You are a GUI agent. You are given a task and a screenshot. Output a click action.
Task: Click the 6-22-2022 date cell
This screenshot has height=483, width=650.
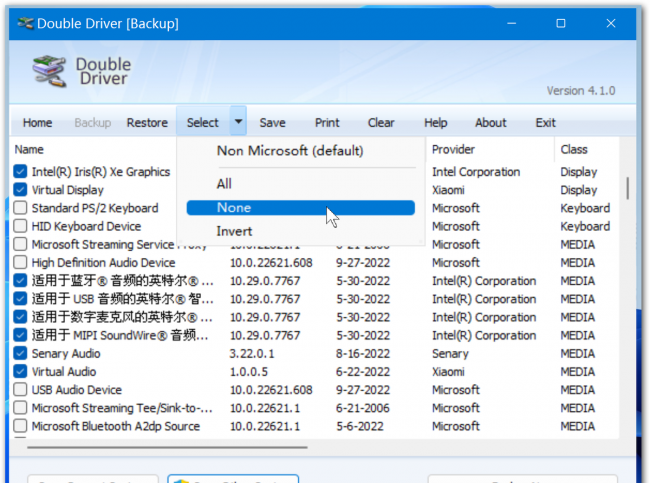click(x=361, y=372)
